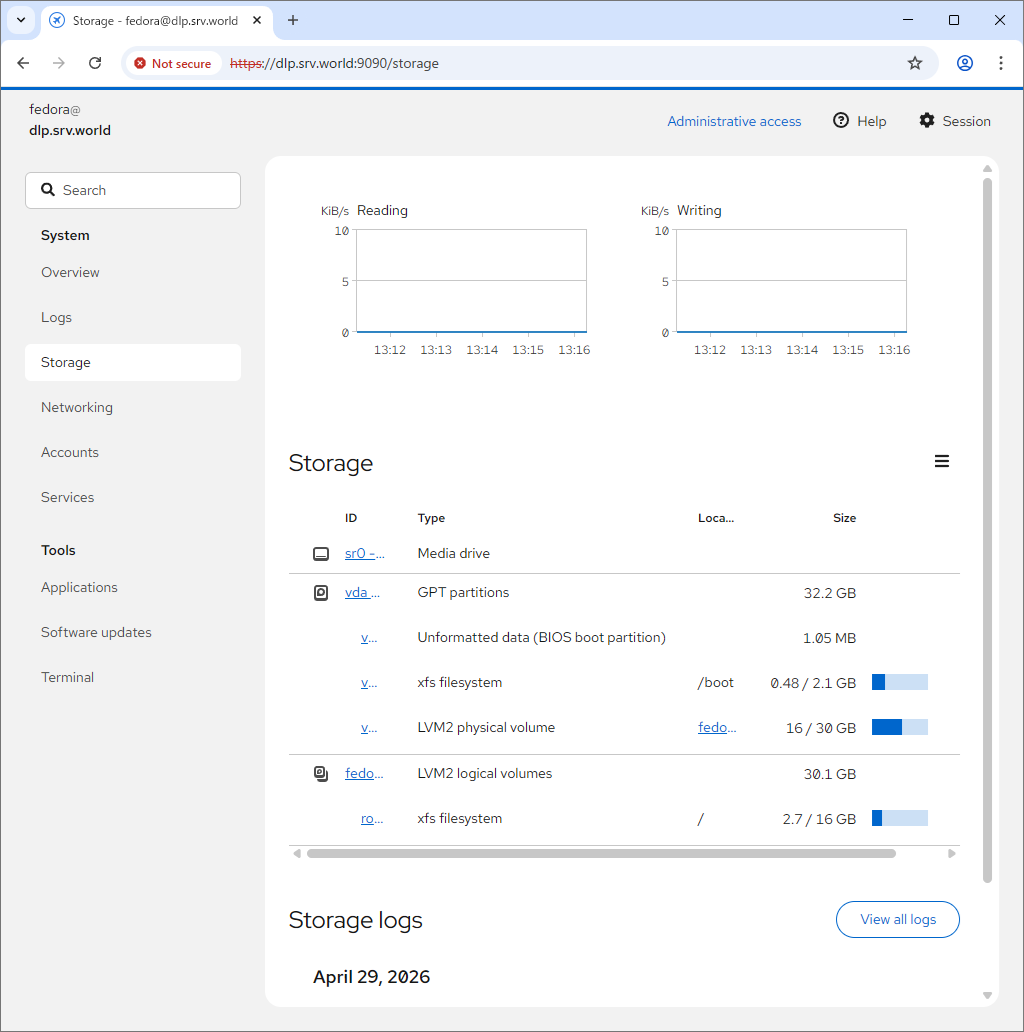Open a new browser tab
The width and height of the screenshot is (1024, 1032).
[293, 20]
